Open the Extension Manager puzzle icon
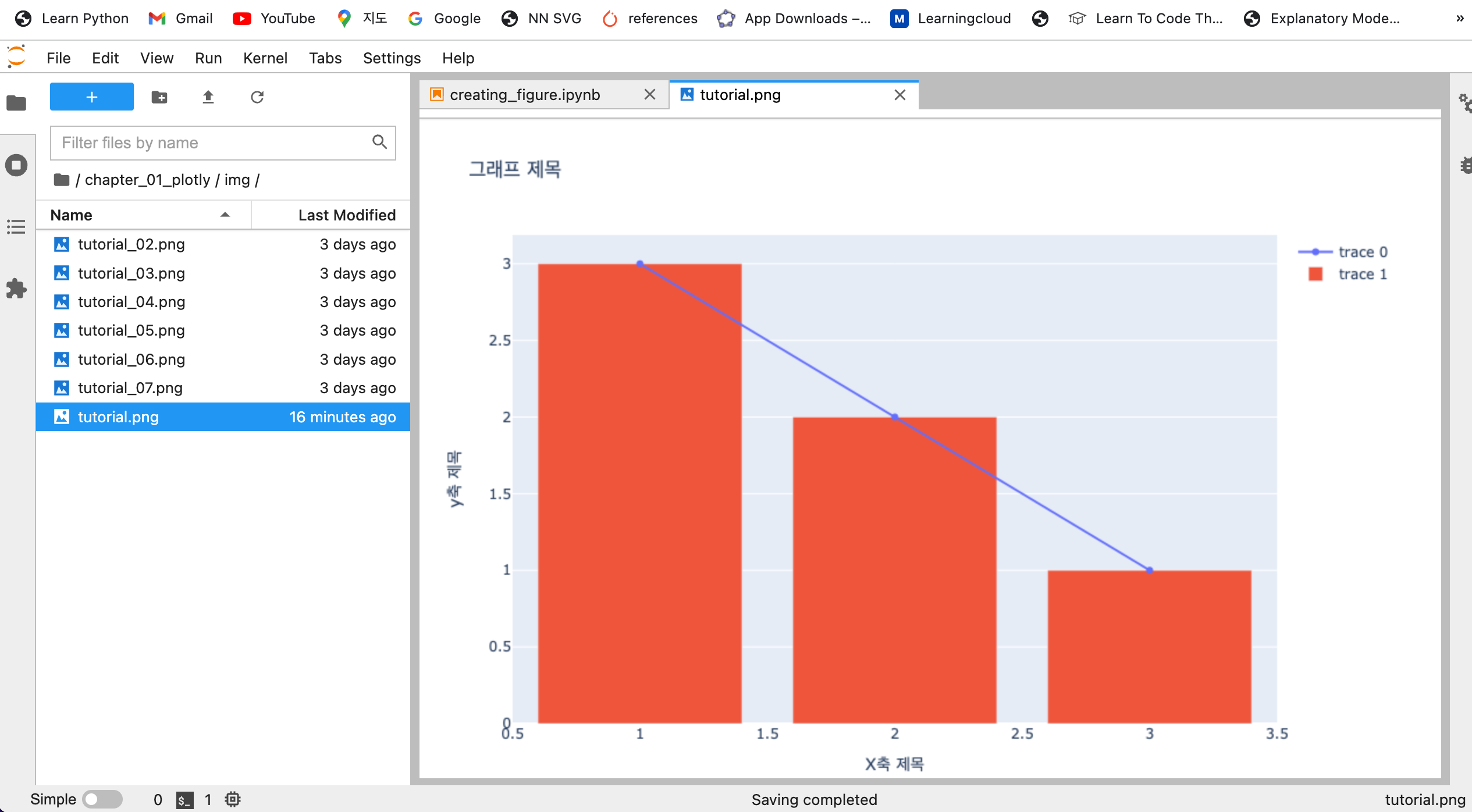 click(x=16, y=289)
